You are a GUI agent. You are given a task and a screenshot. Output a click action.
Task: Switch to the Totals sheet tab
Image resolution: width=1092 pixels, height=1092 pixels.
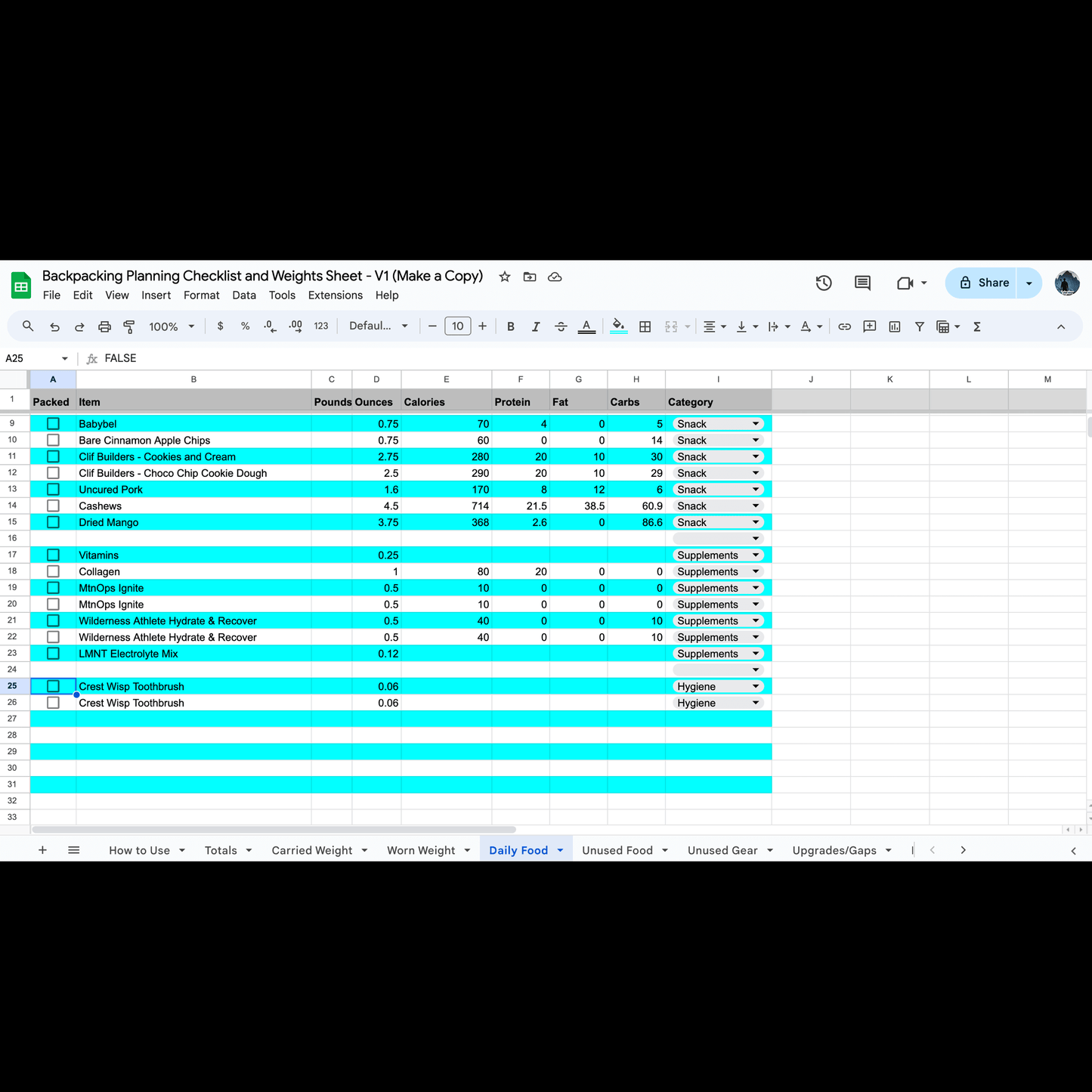click(x=221, y=850)
